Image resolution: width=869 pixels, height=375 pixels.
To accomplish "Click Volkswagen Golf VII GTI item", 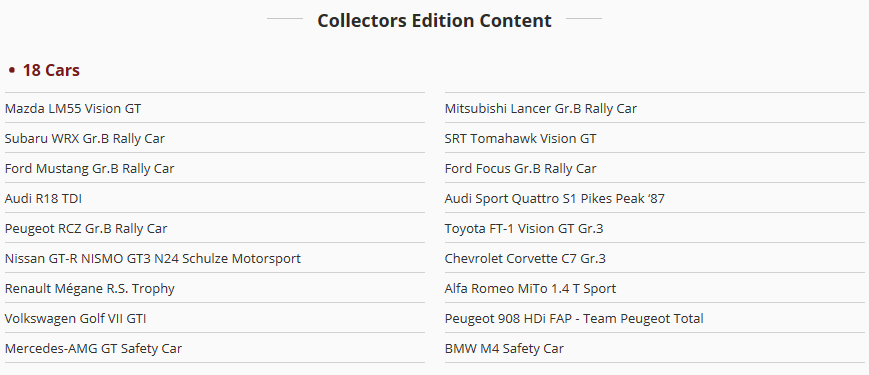I will tap(214, 318).
